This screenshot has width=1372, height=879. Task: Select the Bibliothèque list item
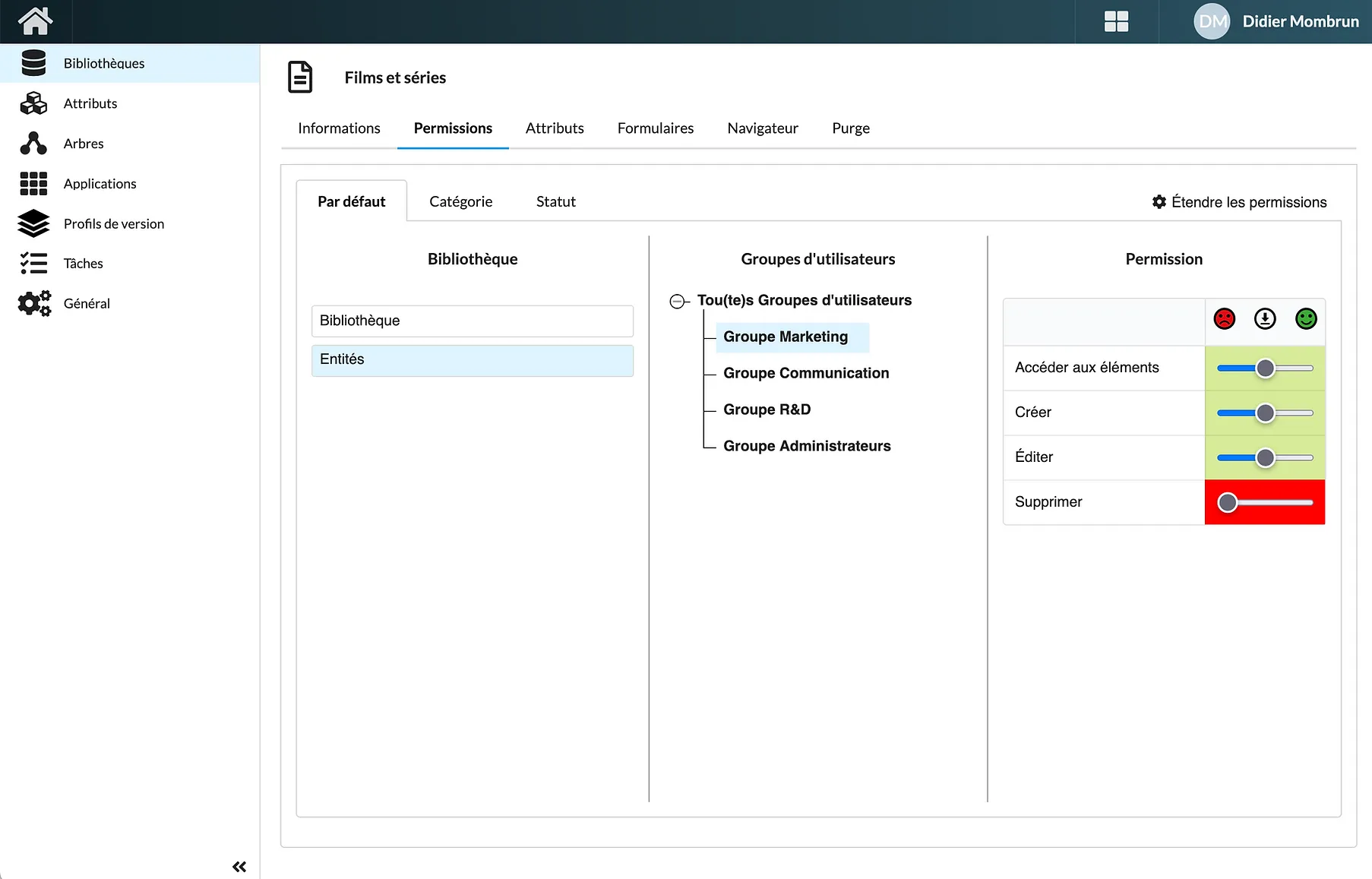tap(473, 321)
